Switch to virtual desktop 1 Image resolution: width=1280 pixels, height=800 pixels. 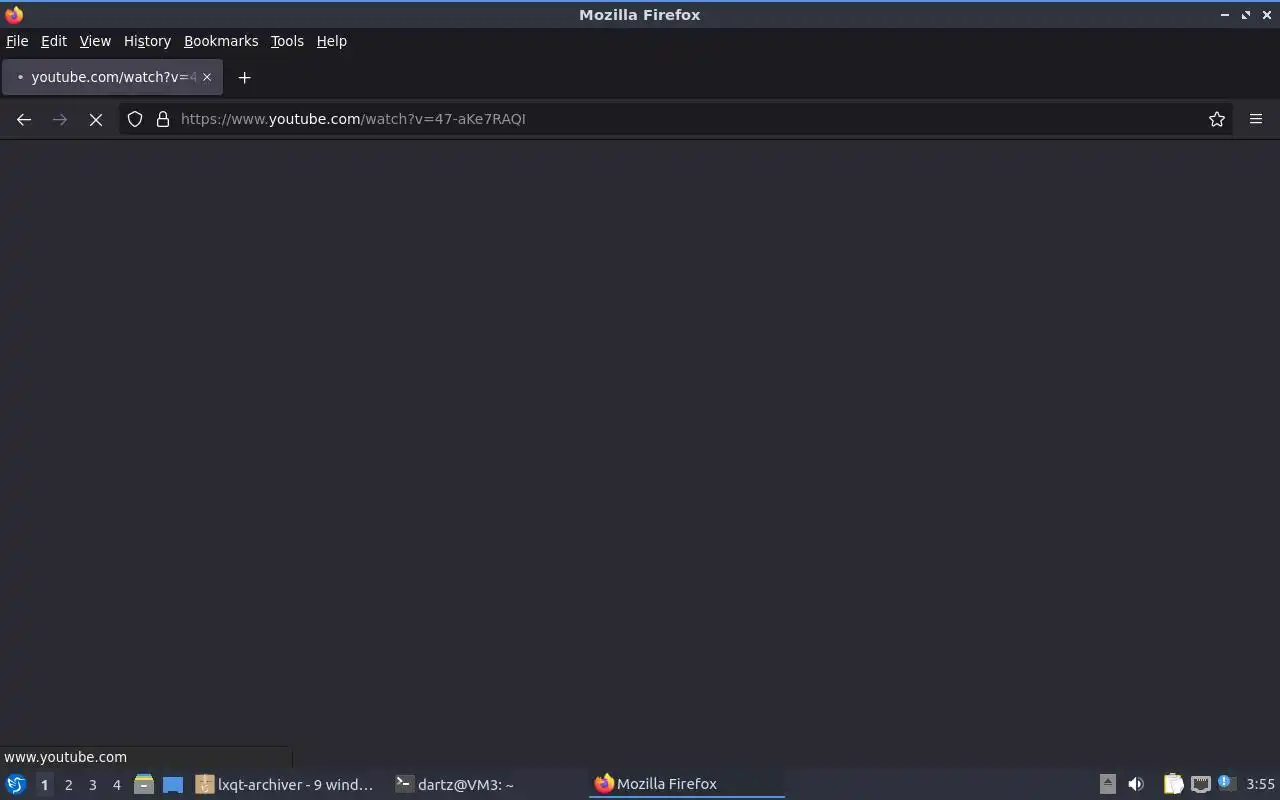pyautogui.click(x=44, y=785)
